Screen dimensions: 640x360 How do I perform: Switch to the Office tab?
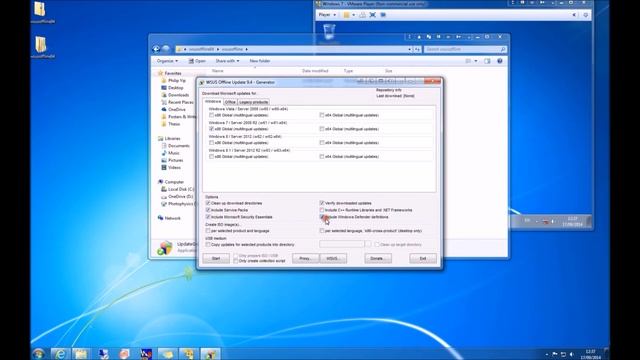pyautogui.click(x=230, y=102)
